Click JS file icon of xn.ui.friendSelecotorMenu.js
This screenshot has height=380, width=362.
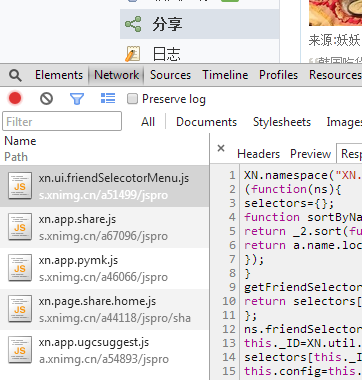[20, 186]
